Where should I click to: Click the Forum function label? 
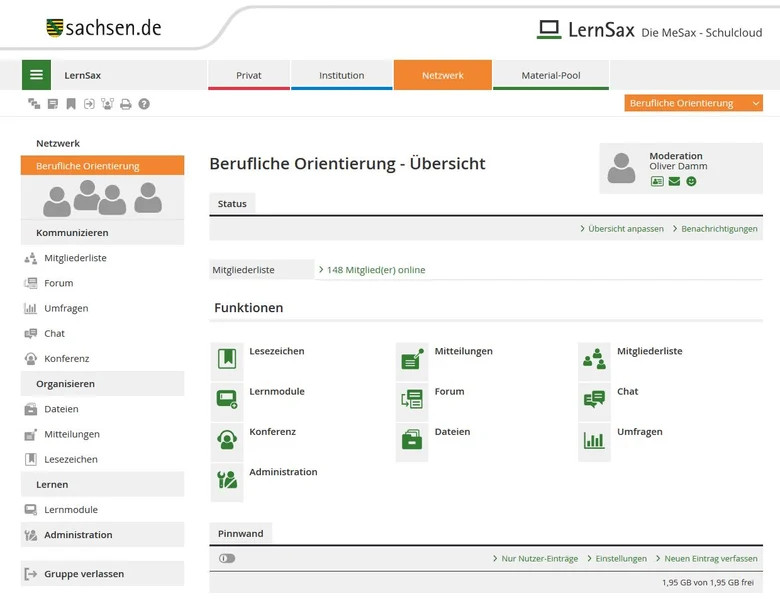449,391
